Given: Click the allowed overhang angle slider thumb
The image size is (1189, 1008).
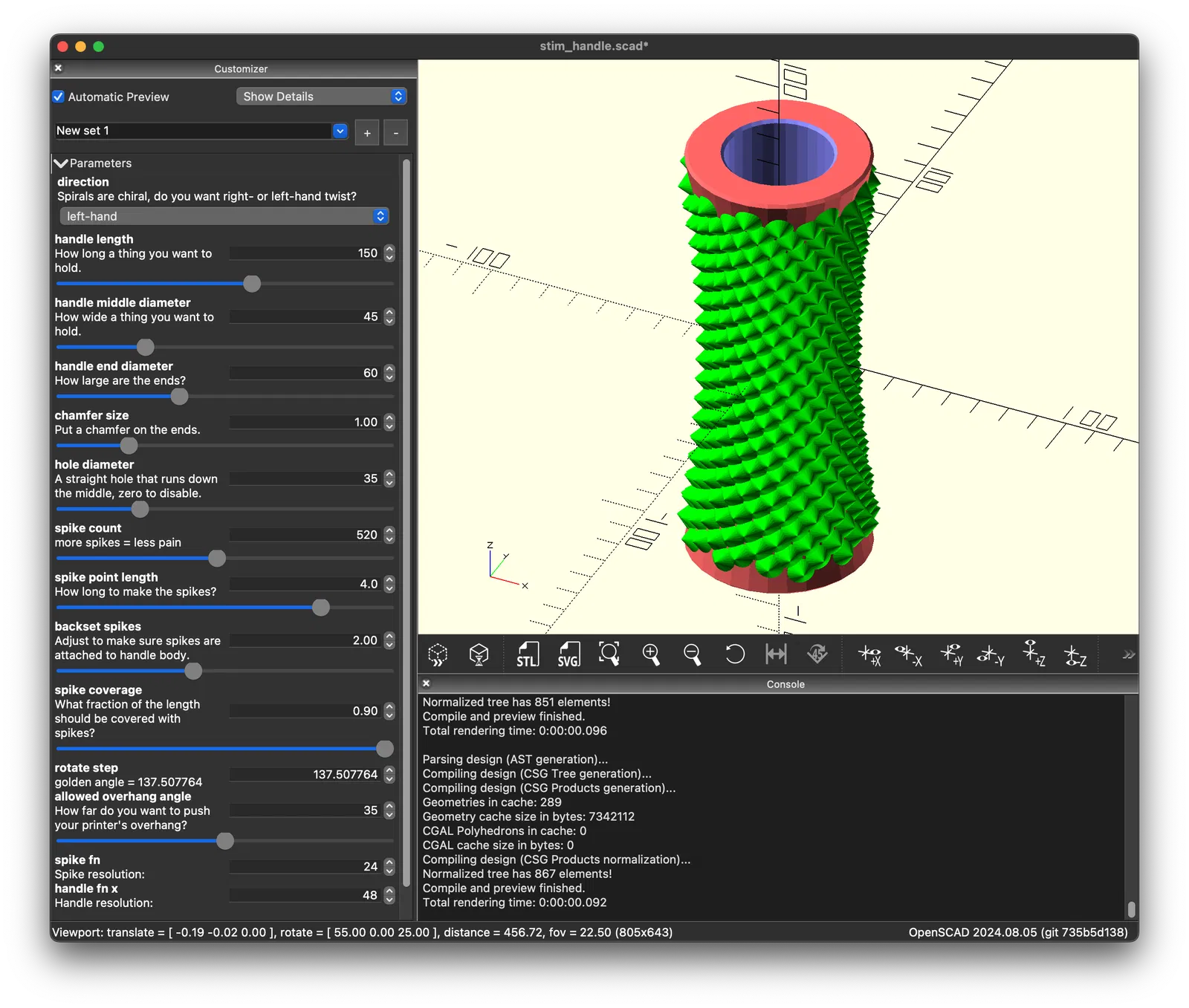Looking at the screenshot, I should click(x=225, y=841).
